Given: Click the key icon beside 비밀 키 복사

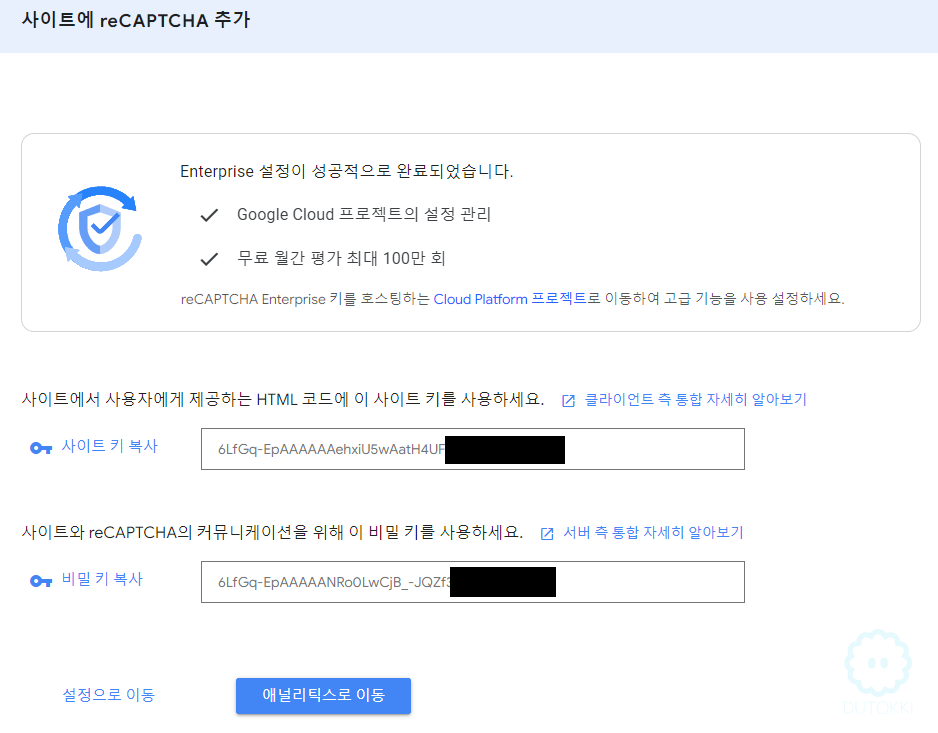Looking at the screenshot, I should point(41,581).
